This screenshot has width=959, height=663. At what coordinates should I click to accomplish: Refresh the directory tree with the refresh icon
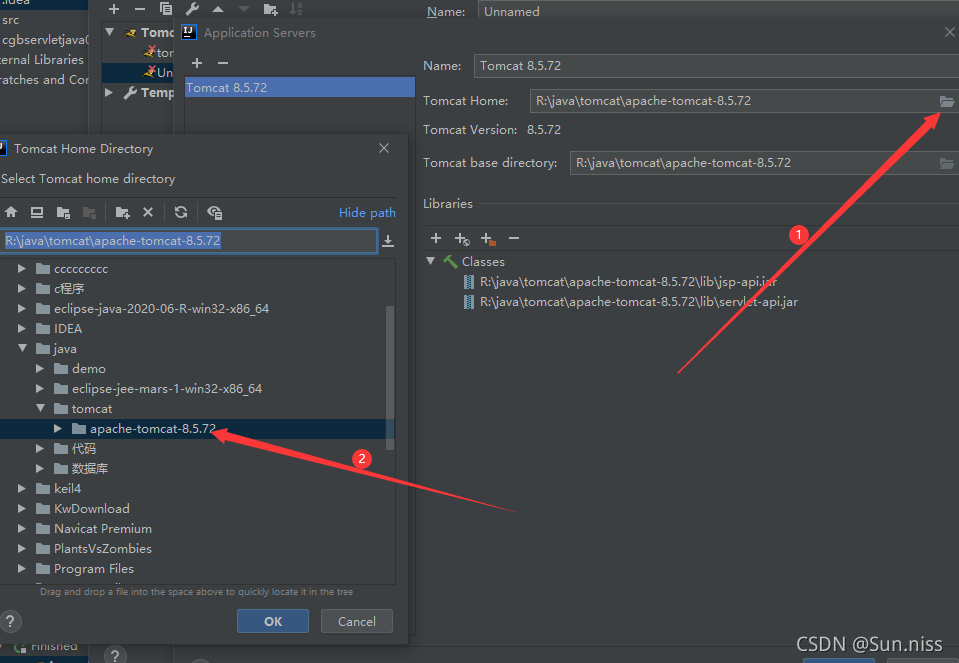180,212
